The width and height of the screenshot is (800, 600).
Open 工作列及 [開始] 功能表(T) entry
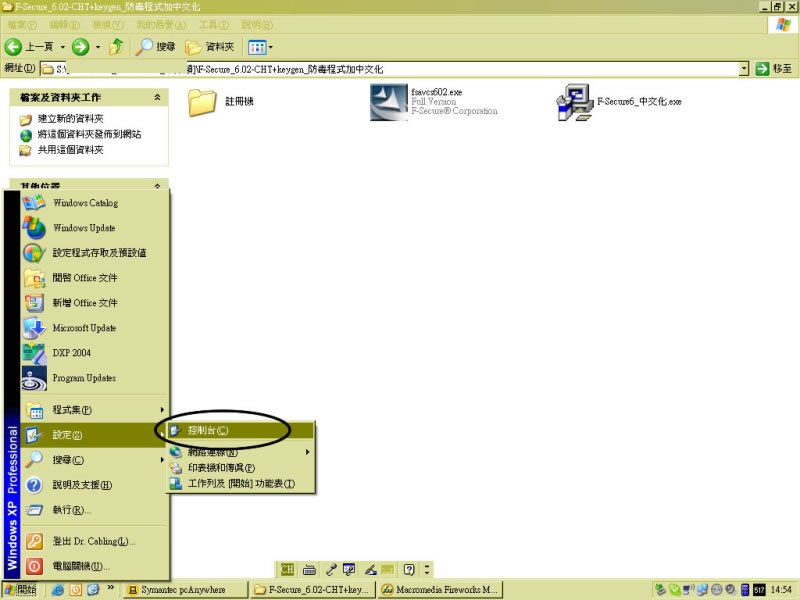[x=241, y=484]
